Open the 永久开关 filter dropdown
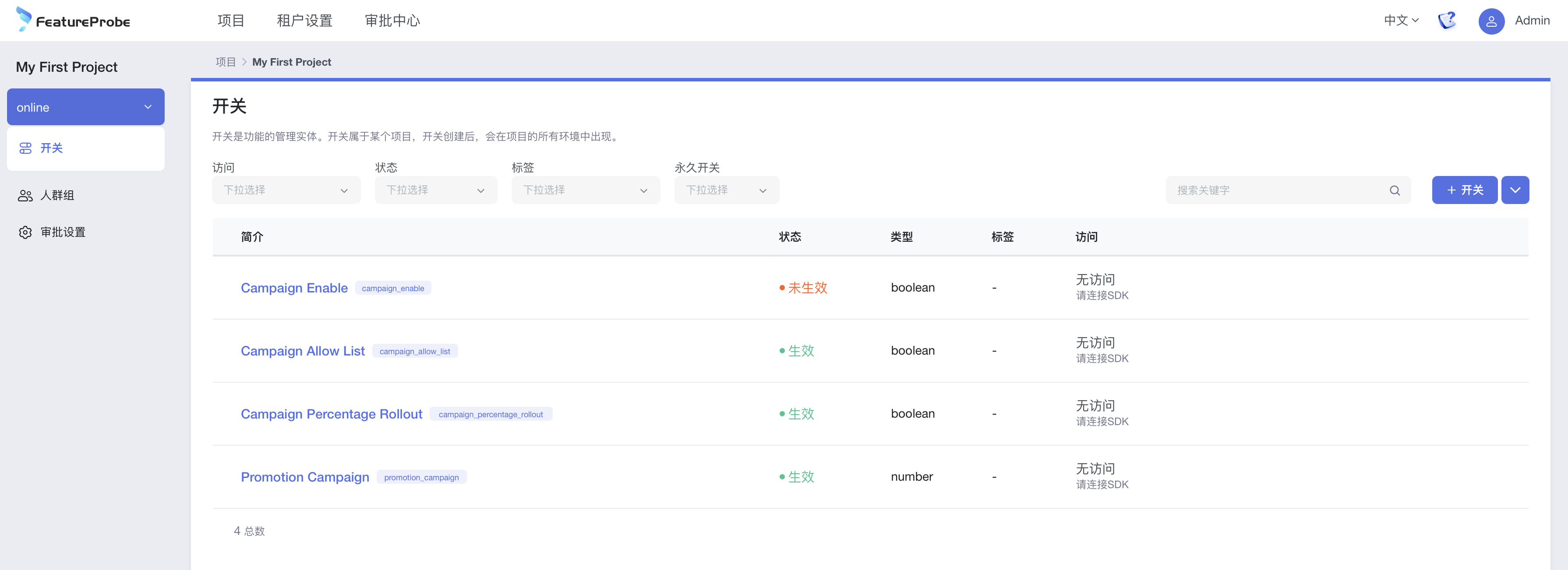The image size is (1568, 570). (x=726, y=190)
